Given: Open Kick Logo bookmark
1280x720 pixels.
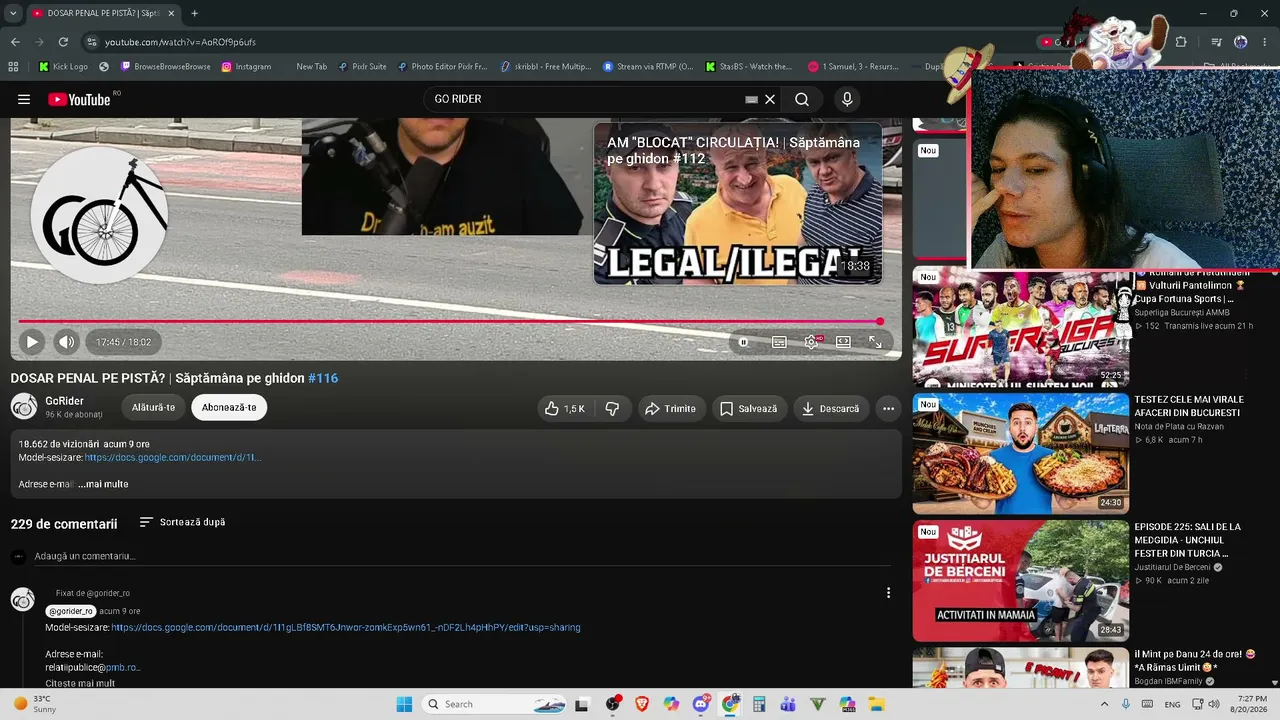Looking at the screenshot, I should point(63,67).
